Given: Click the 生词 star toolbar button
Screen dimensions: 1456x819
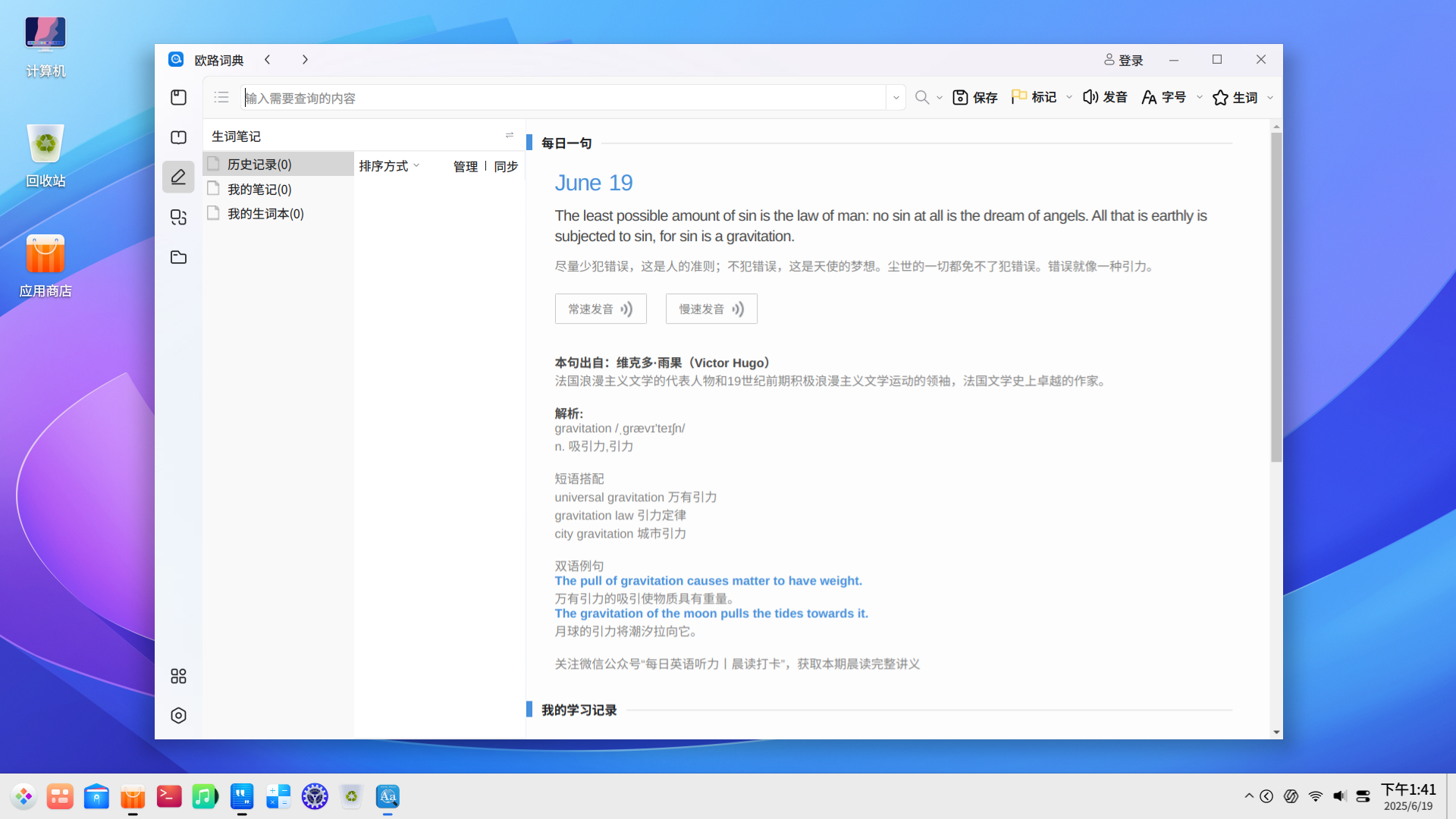Looking at the screenshot, I should point(1235,97).
